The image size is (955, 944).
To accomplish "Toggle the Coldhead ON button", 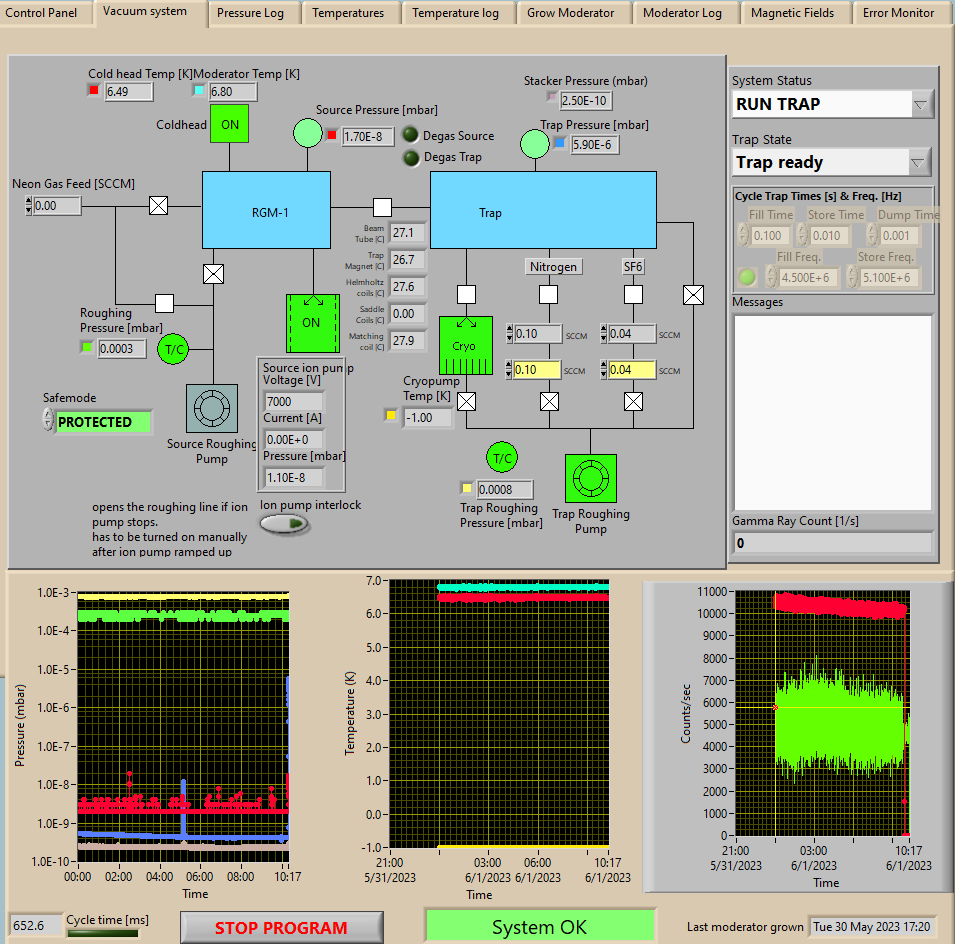I will (x=229, y=125).
